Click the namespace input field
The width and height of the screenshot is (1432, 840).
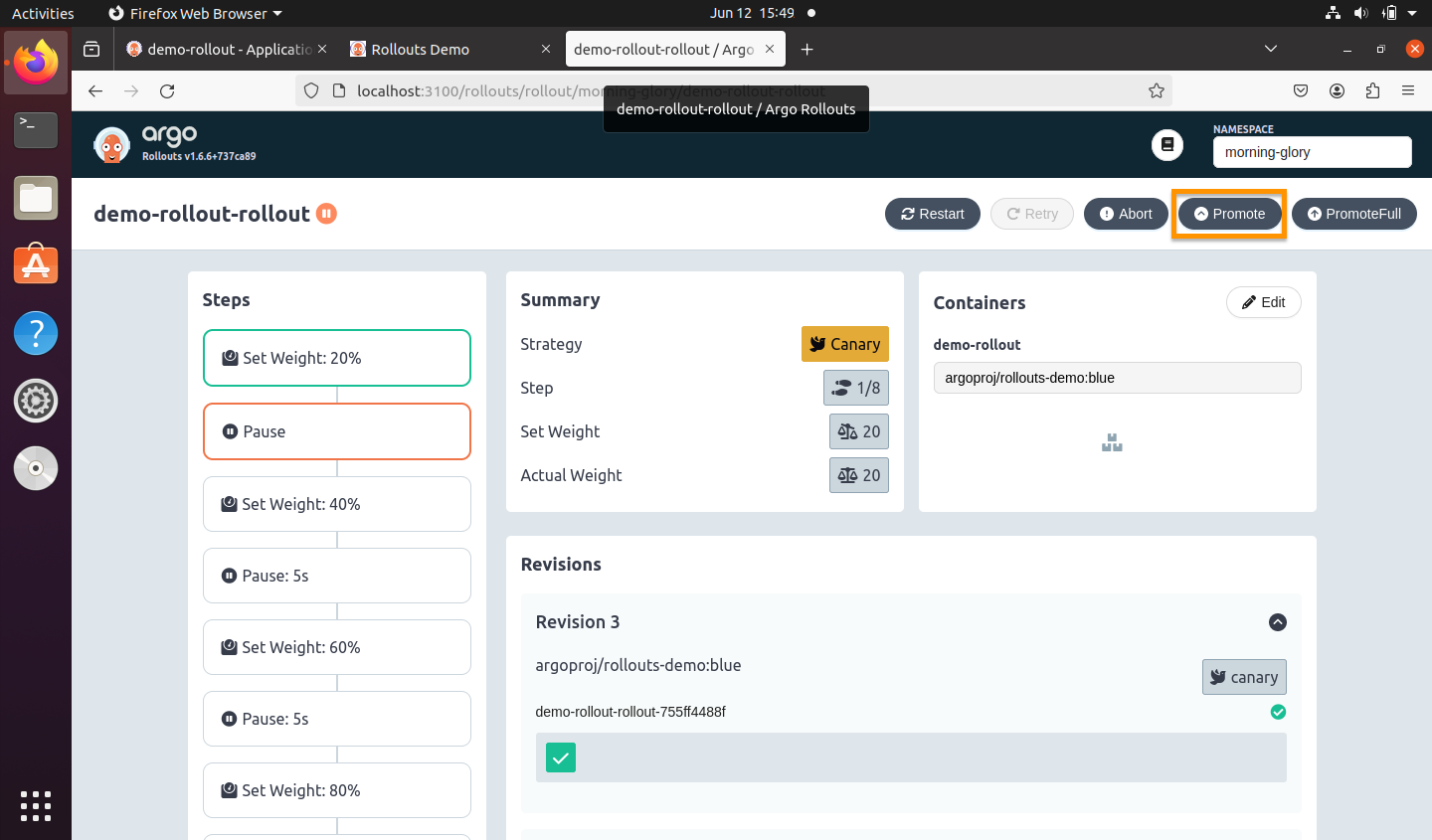(1311, 152)
